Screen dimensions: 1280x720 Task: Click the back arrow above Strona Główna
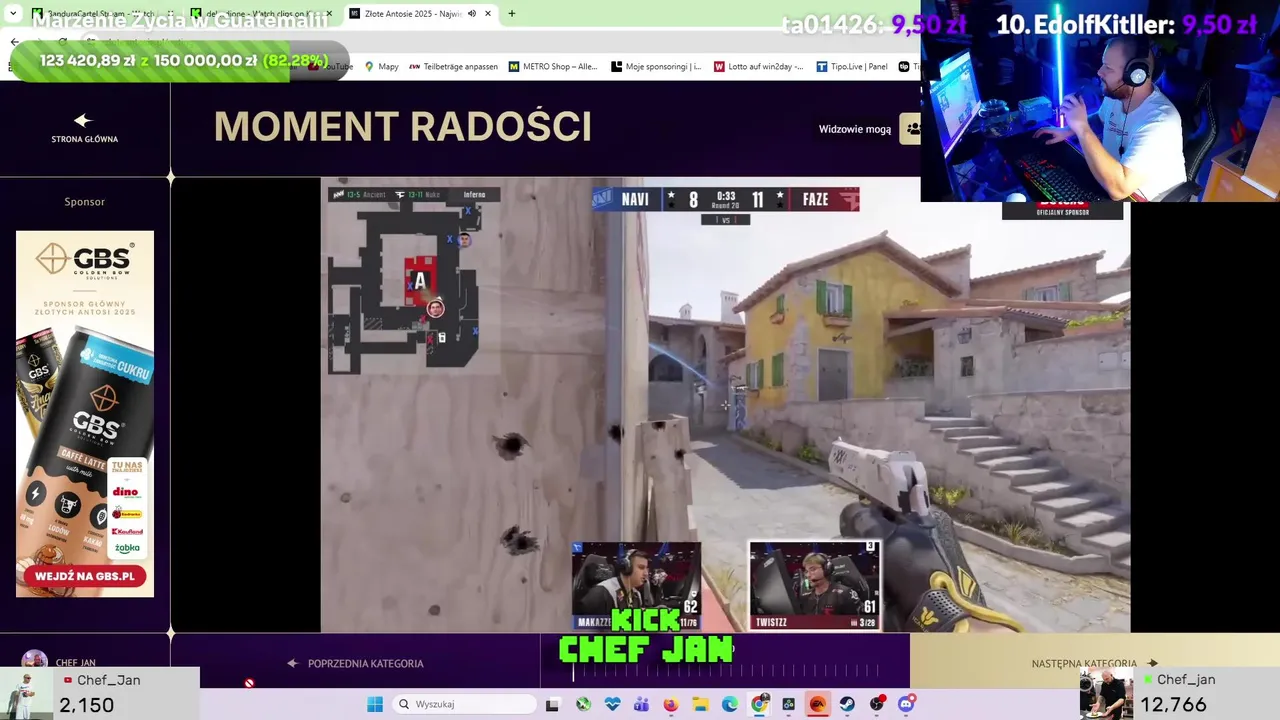tap(83, 121)
